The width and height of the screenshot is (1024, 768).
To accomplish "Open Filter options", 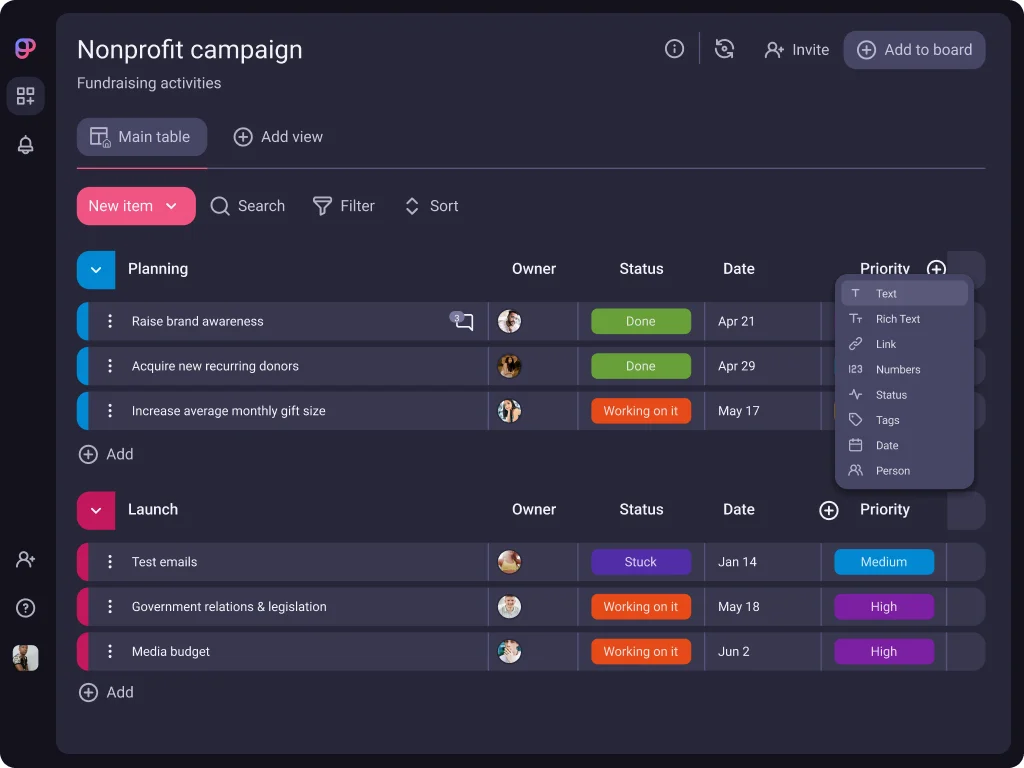I will [344, 206].
